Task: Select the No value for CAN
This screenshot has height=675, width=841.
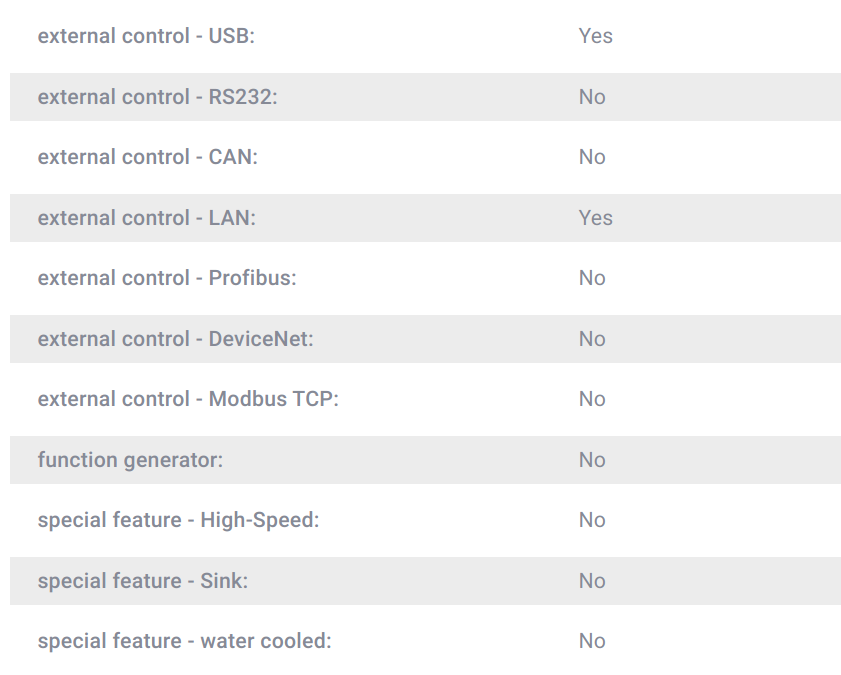Action: click(592, 157)
